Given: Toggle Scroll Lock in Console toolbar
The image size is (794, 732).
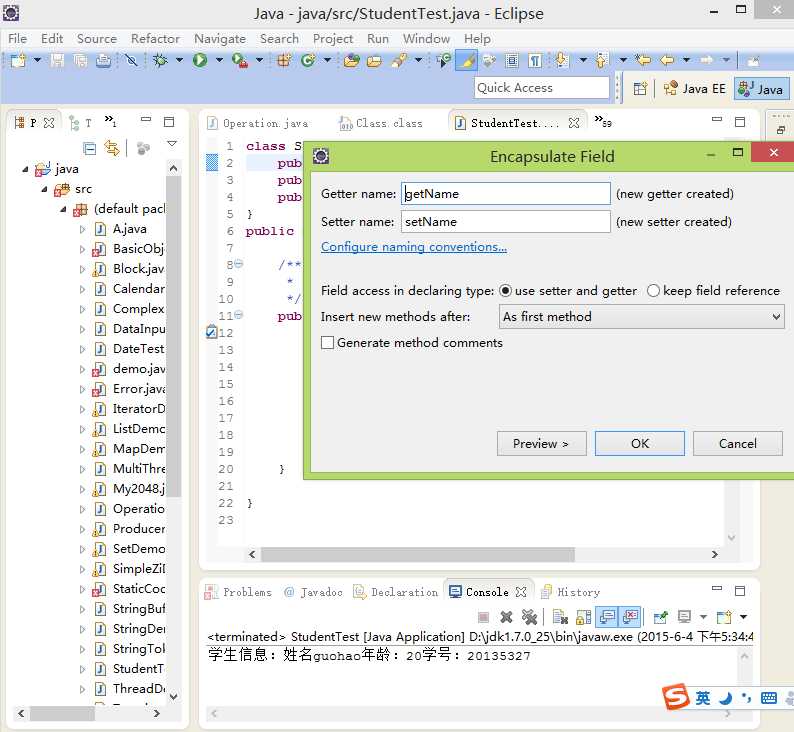Looking at the screenshot, I should 583,617.
